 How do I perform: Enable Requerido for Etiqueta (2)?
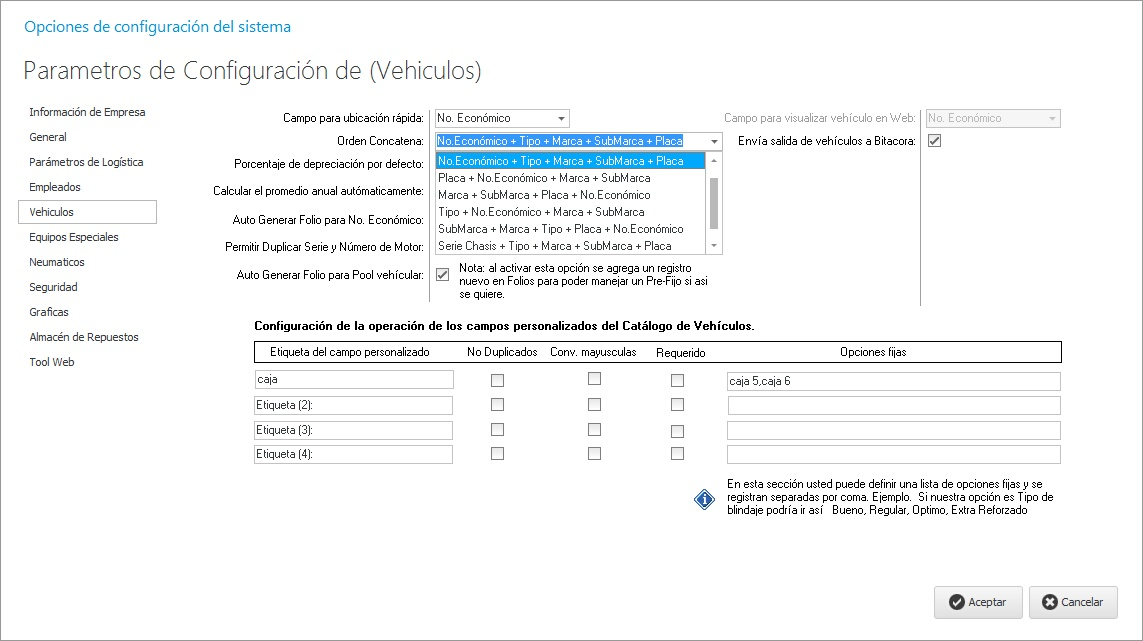(x=677, y=405)
